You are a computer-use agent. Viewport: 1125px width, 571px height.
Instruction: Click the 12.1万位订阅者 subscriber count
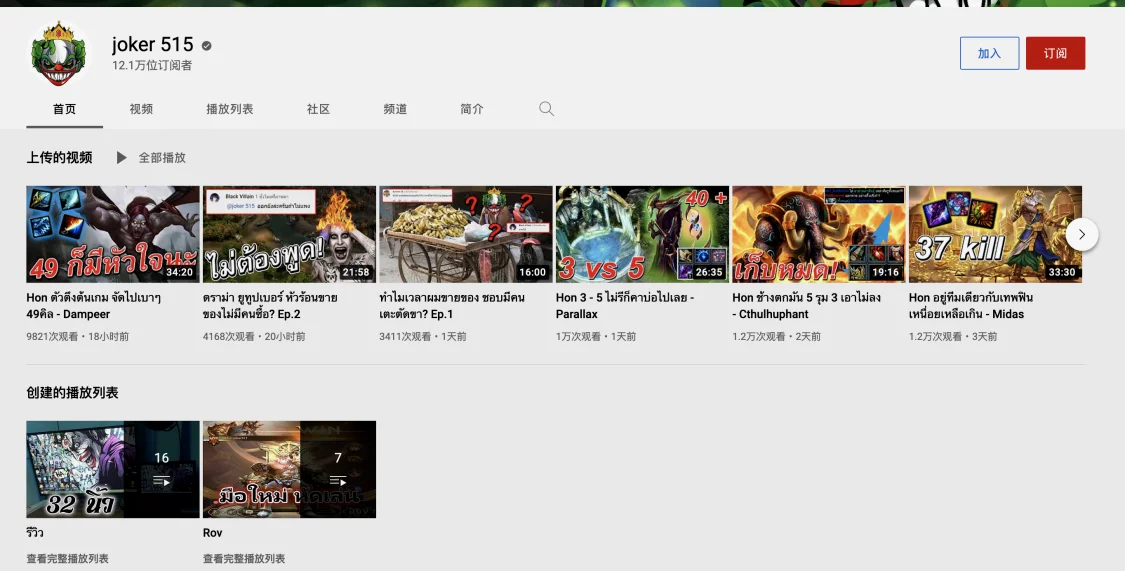pyautogui.click(x=152, y=65)
